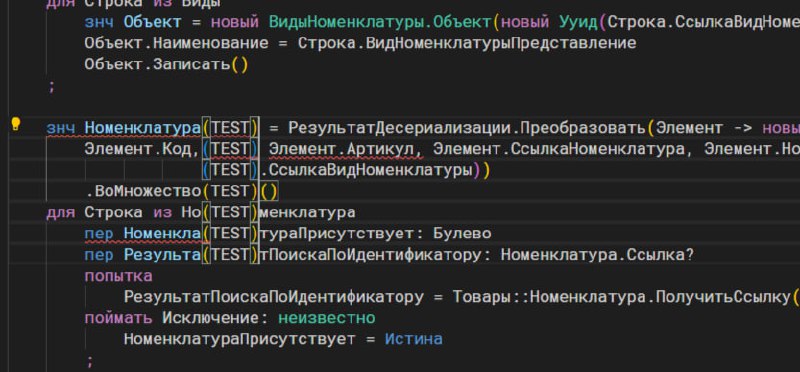Screen dimensions: 800x372
Task: Click 'НоменклатураПрисутствует' in the assignment to Истина
Action: coord(239,339)
